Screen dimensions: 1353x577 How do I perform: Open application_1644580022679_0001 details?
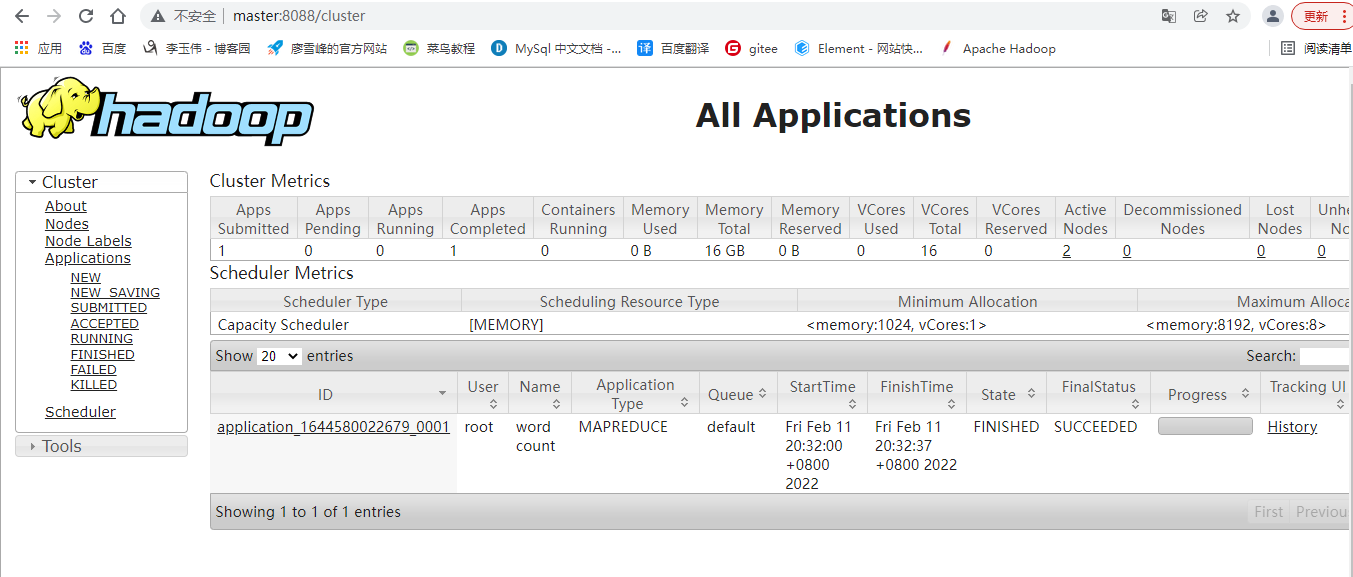tap(333, 427)
